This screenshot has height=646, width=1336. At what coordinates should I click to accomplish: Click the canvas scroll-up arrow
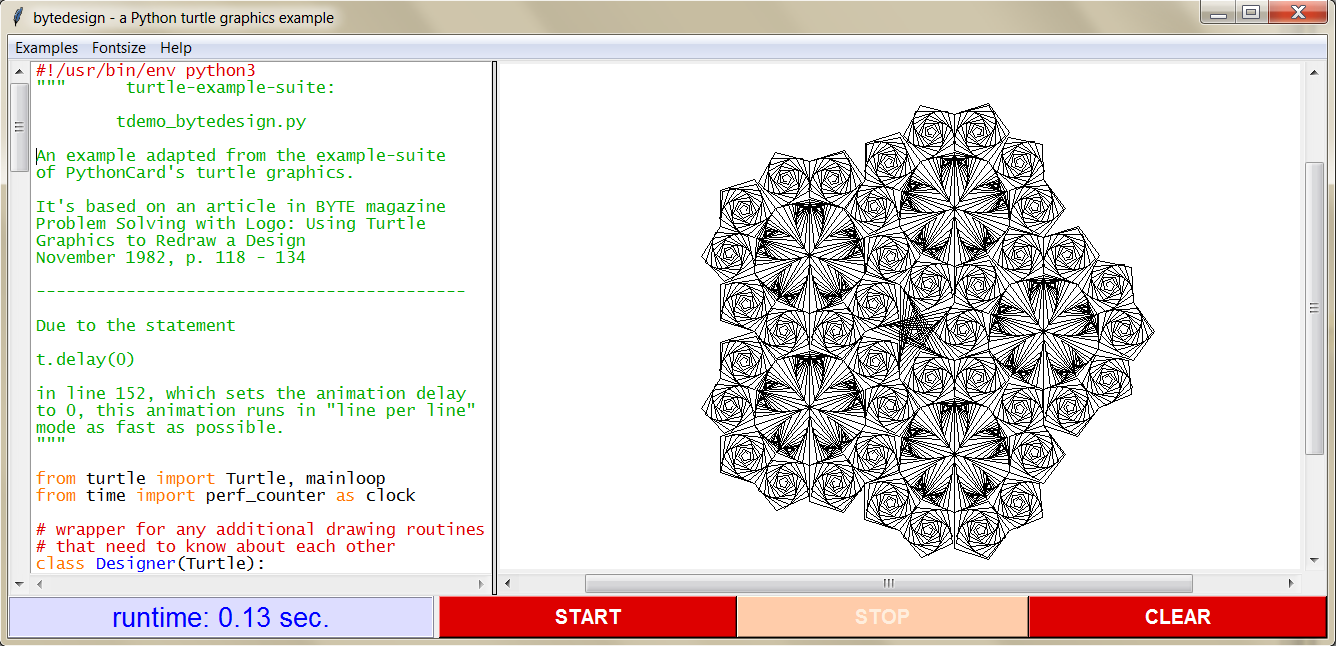point(1315,72)
